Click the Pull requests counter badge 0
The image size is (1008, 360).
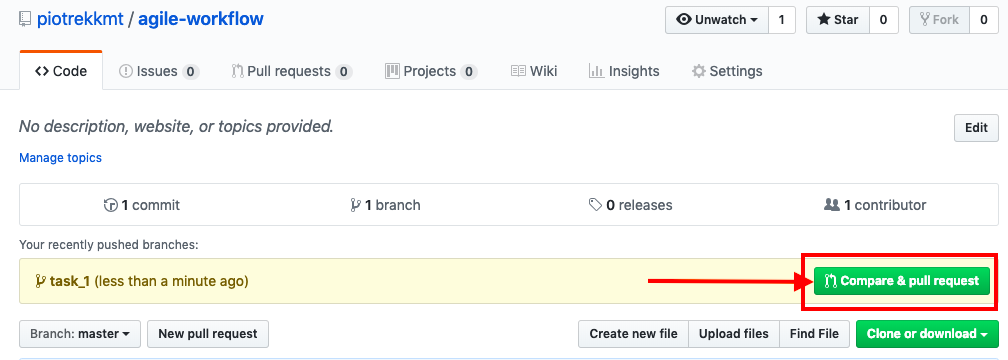point(344,71)
